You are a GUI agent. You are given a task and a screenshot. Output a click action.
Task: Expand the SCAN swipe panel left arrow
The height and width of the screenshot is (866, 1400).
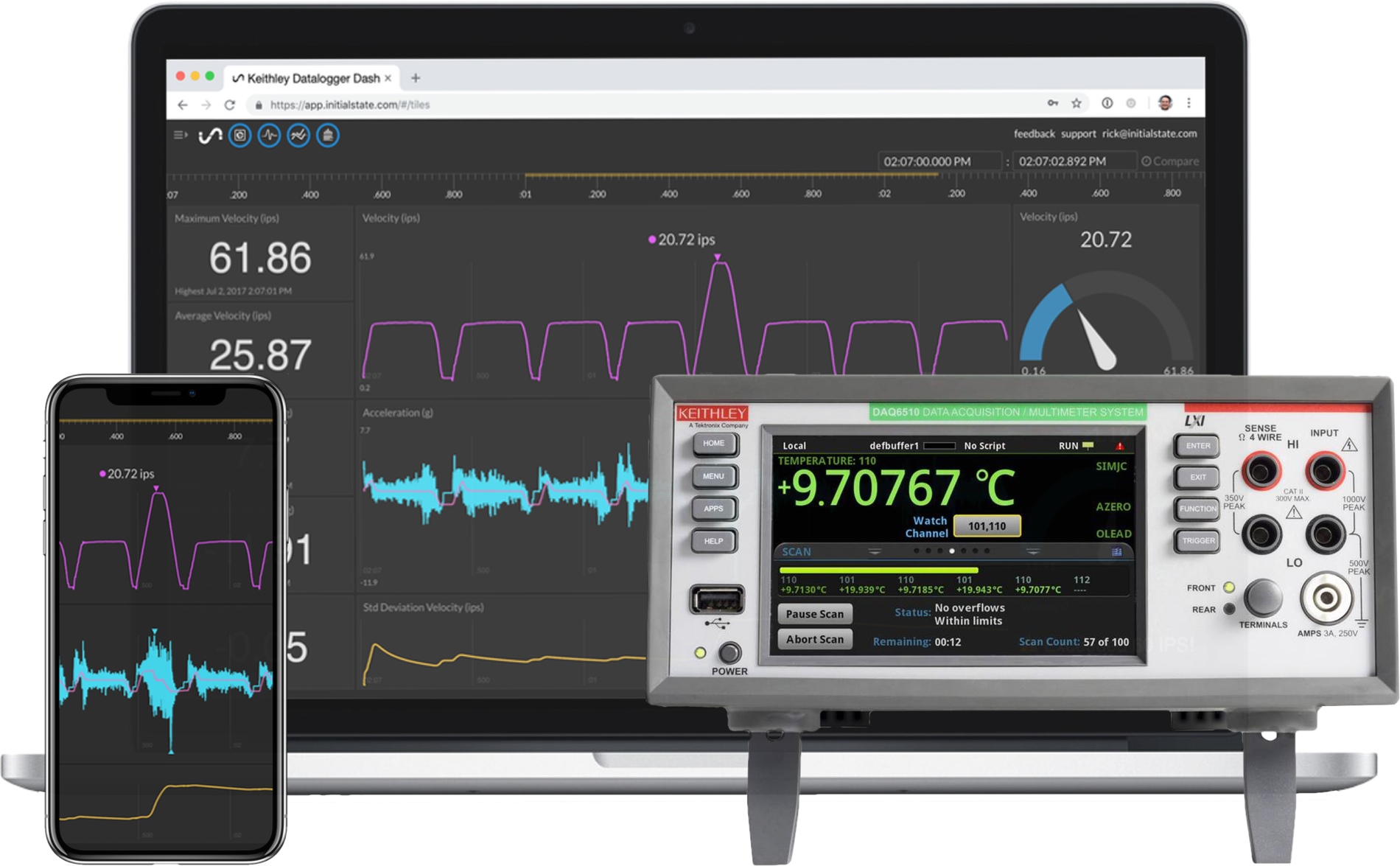875,551
